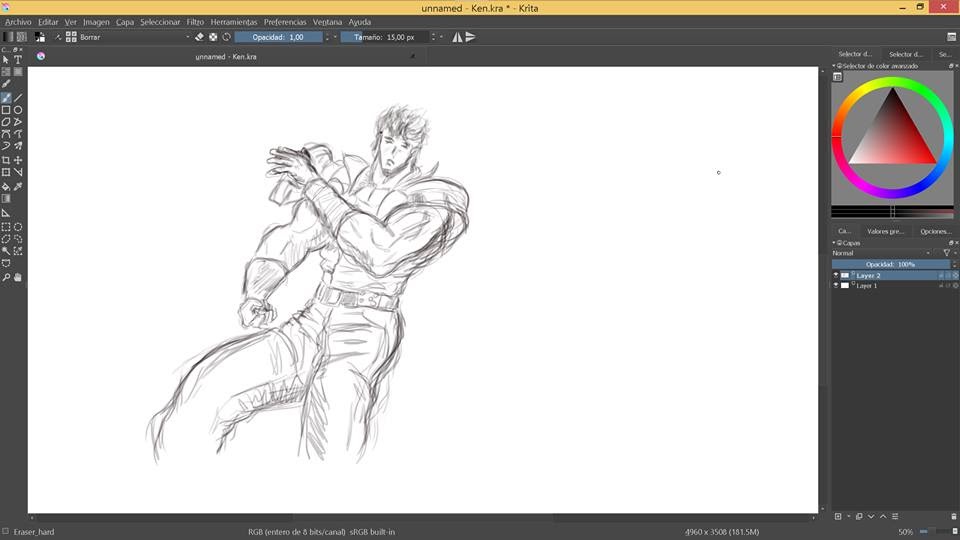960x540 pixels.
Task: Hide Layer 2 using its eye icon
Action: 836,276
